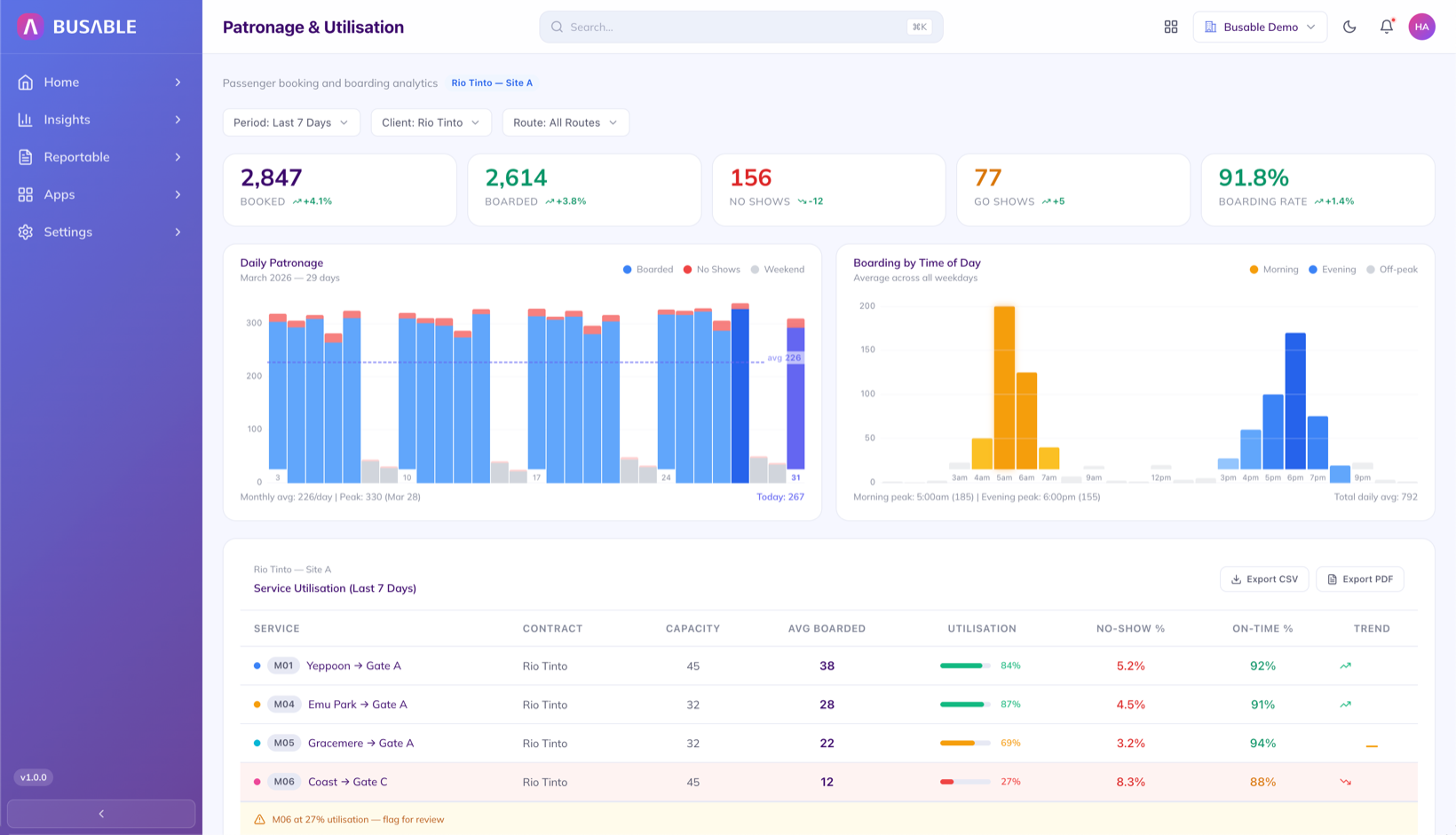Click the Export CSV button
This screenshot has height=835, width=1456.
pos(1264,579)
